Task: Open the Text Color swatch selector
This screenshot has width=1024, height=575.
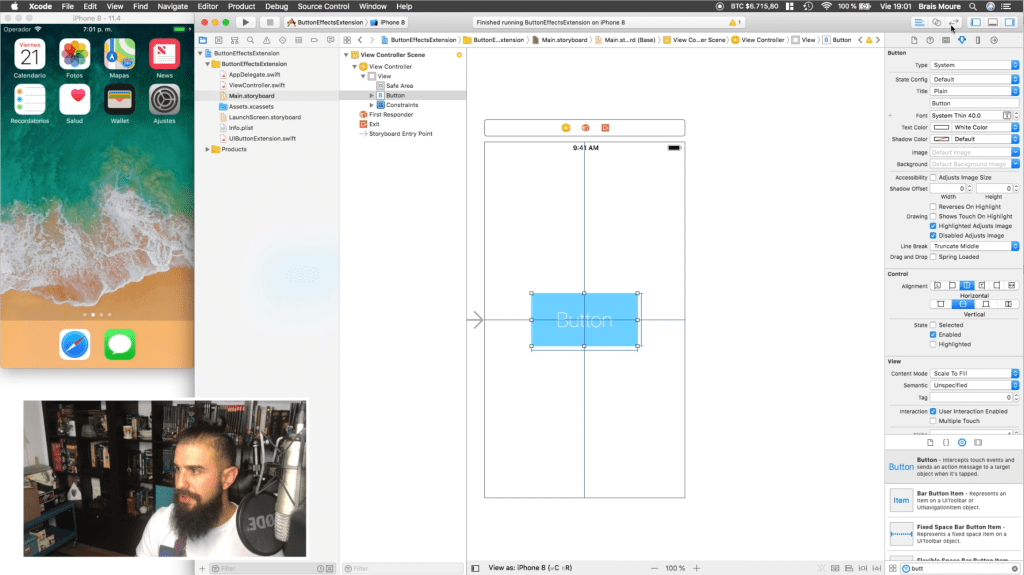Action: point(941,127)
